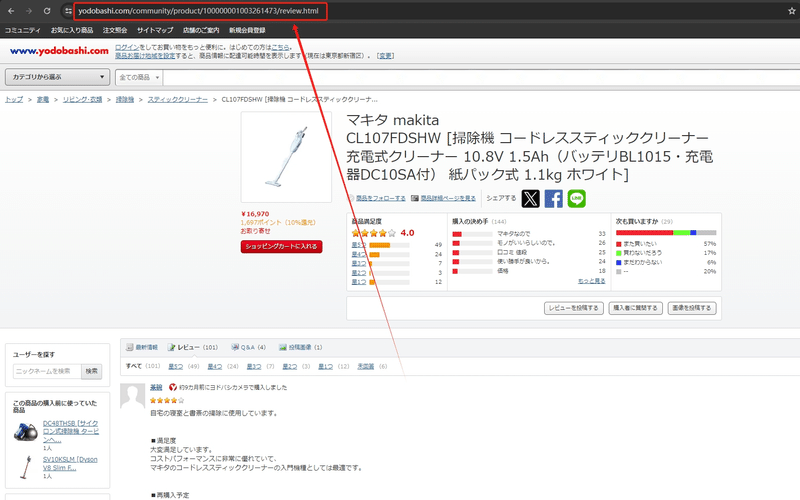Click the ログイン link
This screenshot has width=800, height=500.
point(127,47)
